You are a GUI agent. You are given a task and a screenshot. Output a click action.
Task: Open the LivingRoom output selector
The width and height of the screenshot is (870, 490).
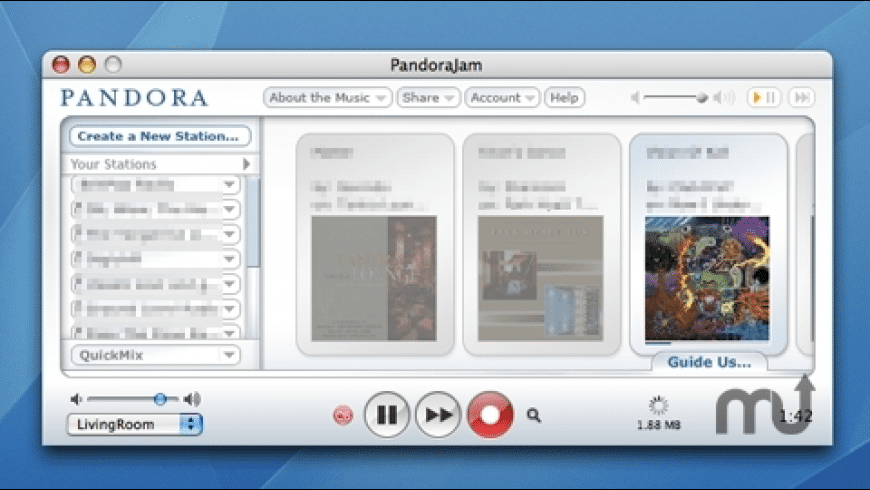pyautogui.click(x=135, y=425)
